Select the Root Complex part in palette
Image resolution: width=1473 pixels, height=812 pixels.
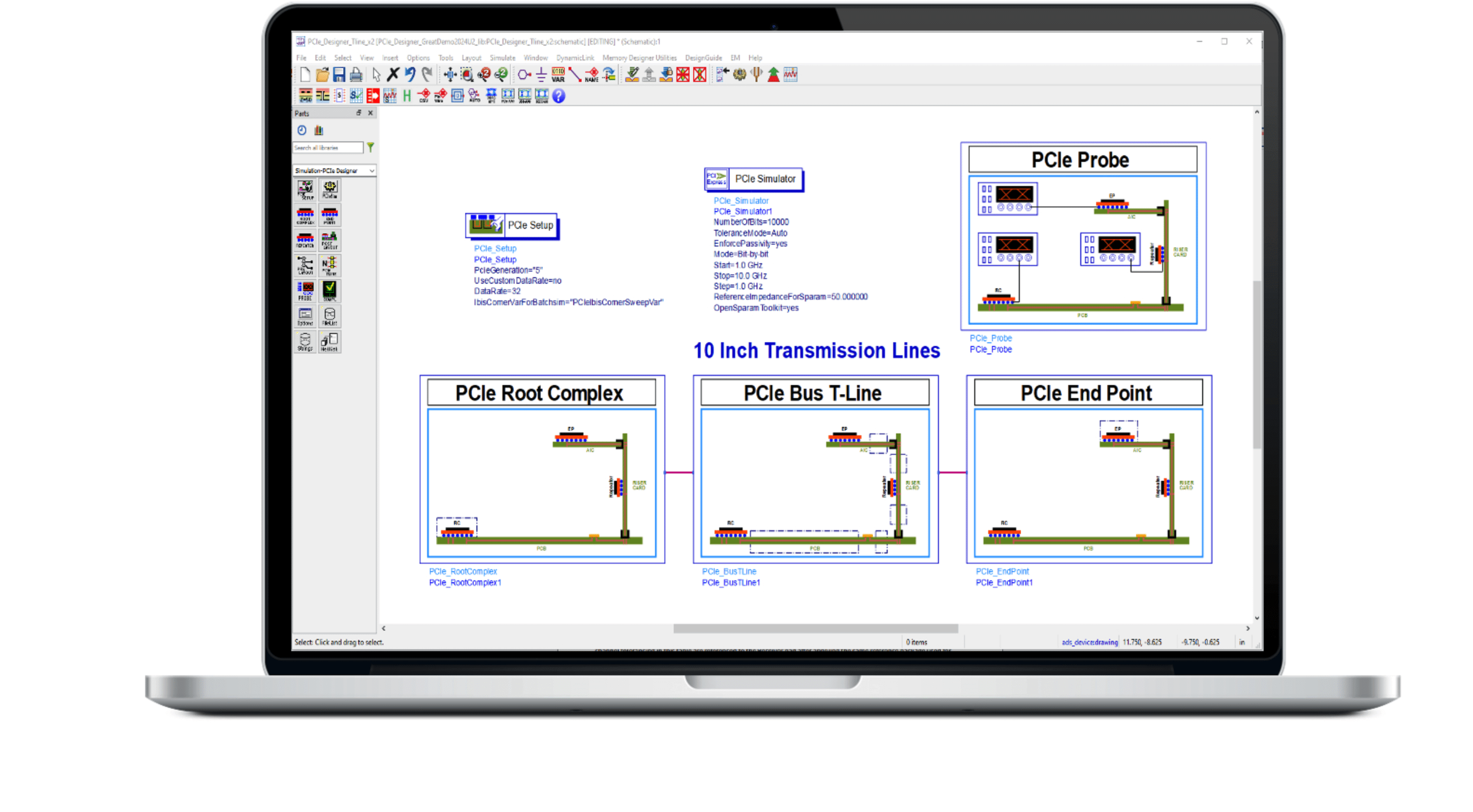(x=305, y=215)
